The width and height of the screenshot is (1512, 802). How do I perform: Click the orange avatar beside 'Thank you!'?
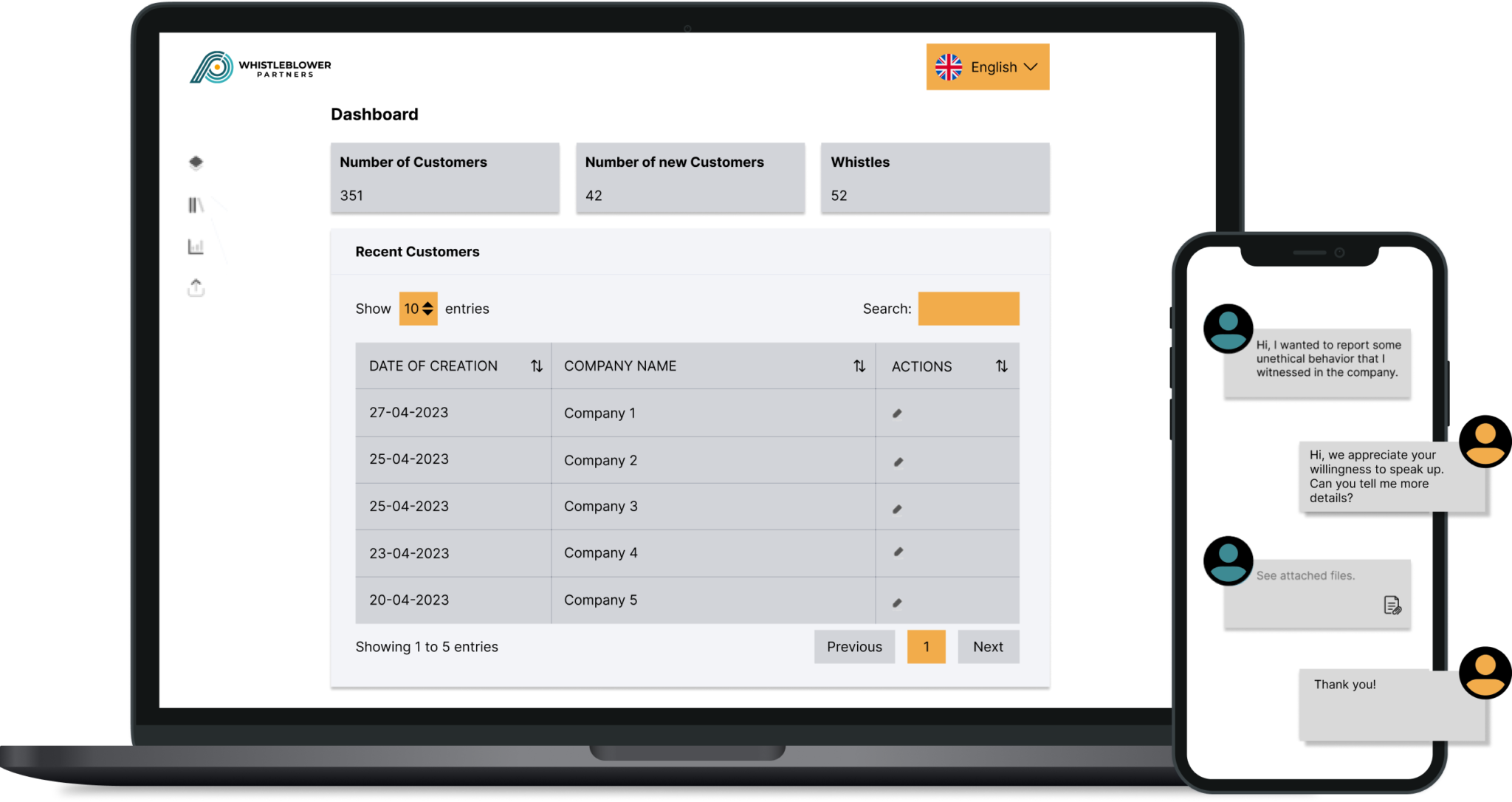pos(1485,673)
